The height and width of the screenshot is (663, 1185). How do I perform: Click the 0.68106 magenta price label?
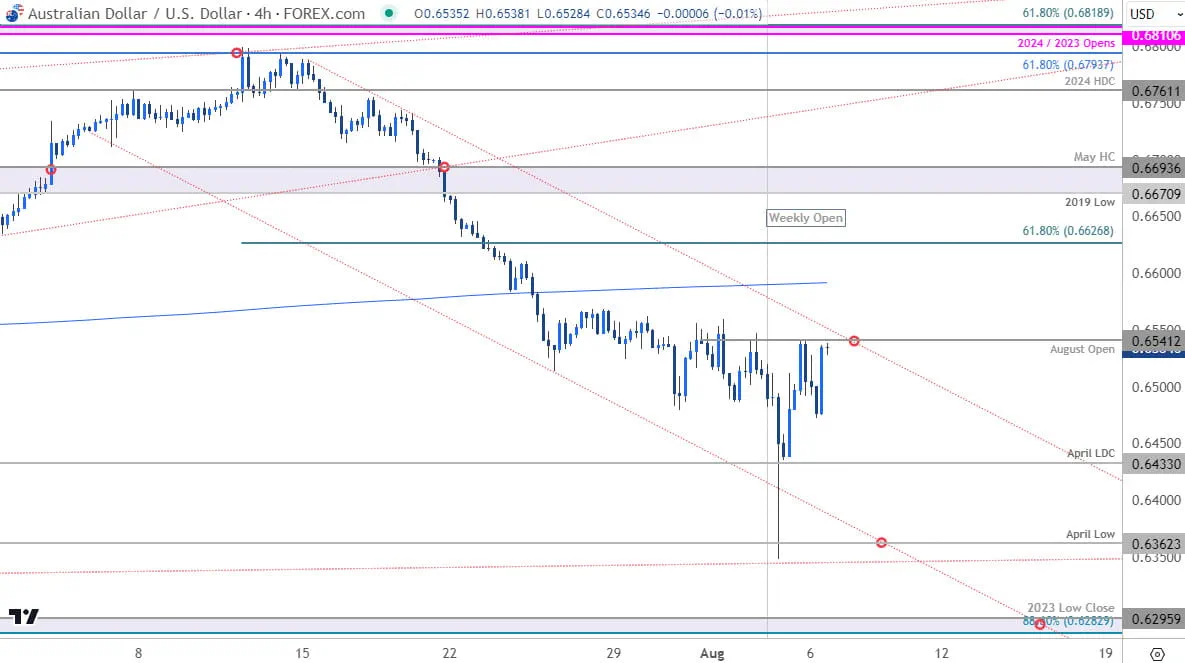(x=1154, y=36)
